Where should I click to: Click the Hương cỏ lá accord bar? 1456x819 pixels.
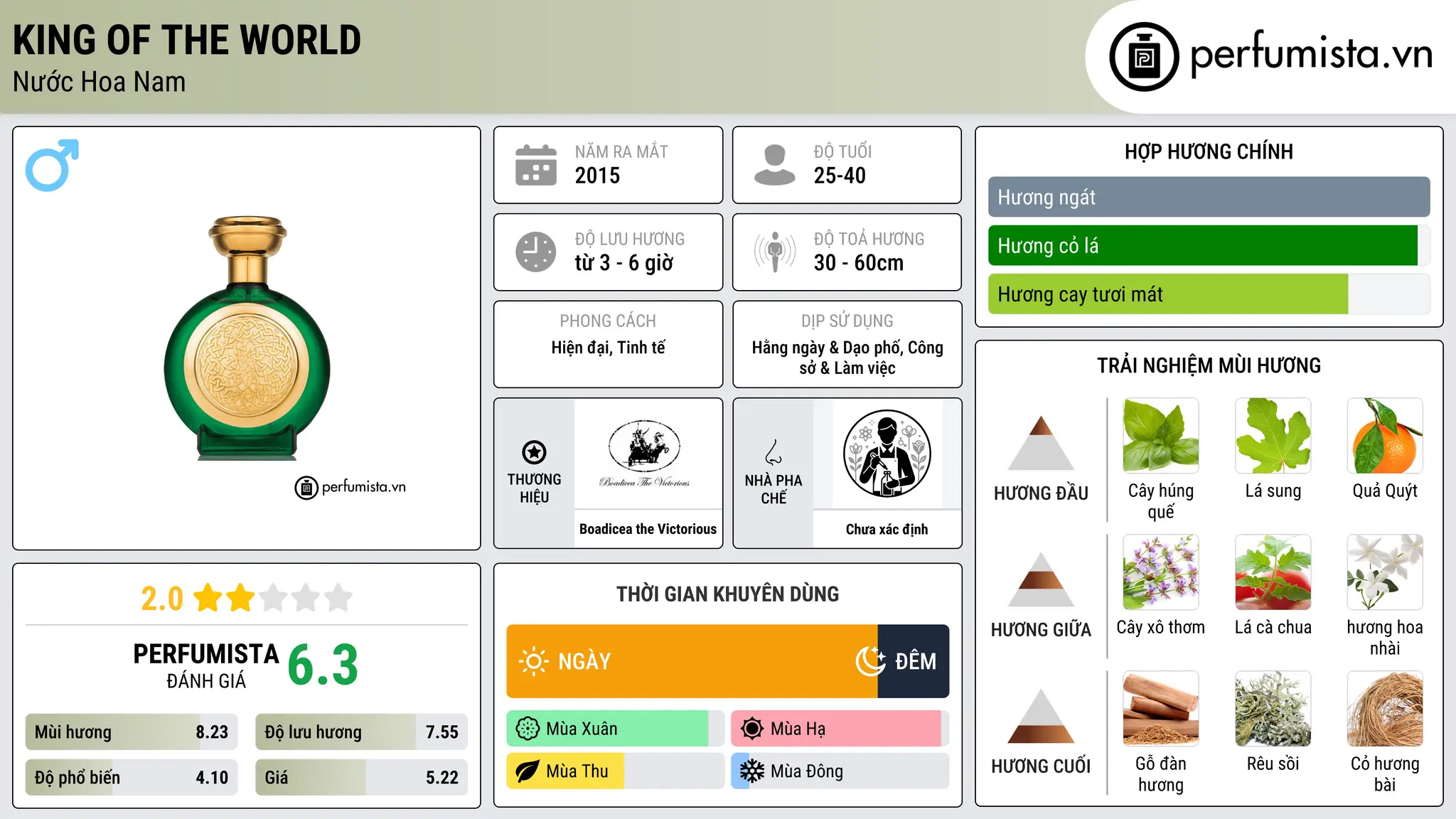[1209, 245]
